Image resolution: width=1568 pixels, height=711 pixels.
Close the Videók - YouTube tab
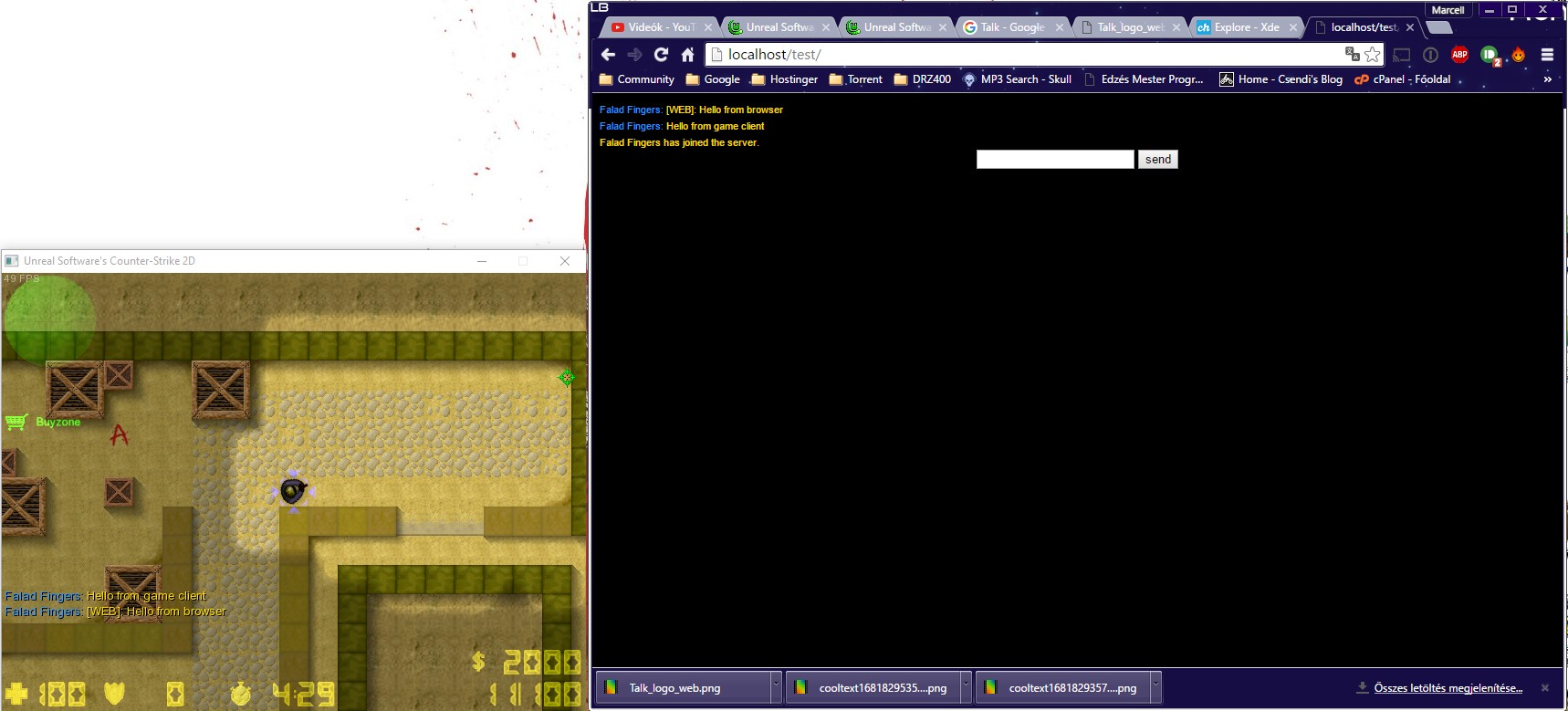click(708, 27)
